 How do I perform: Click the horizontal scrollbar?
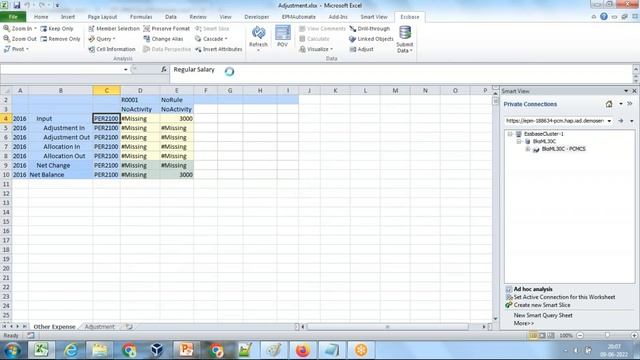click(x=387, y=327)
